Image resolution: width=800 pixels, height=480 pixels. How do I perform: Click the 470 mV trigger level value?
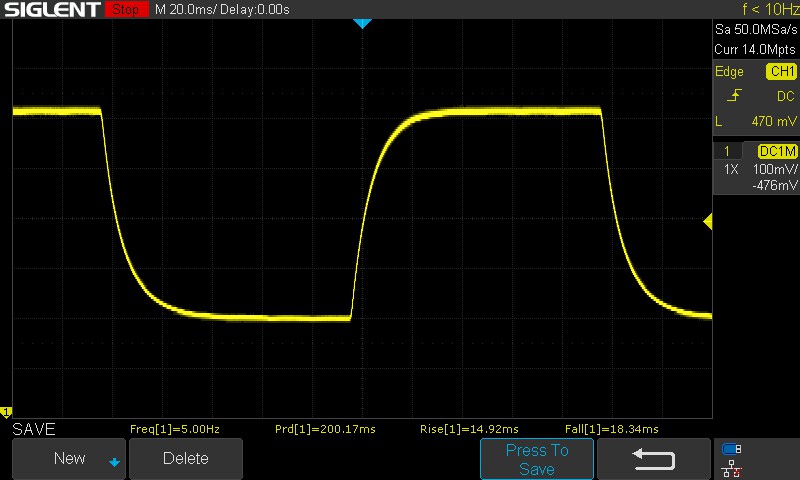[x=773, y=121]
